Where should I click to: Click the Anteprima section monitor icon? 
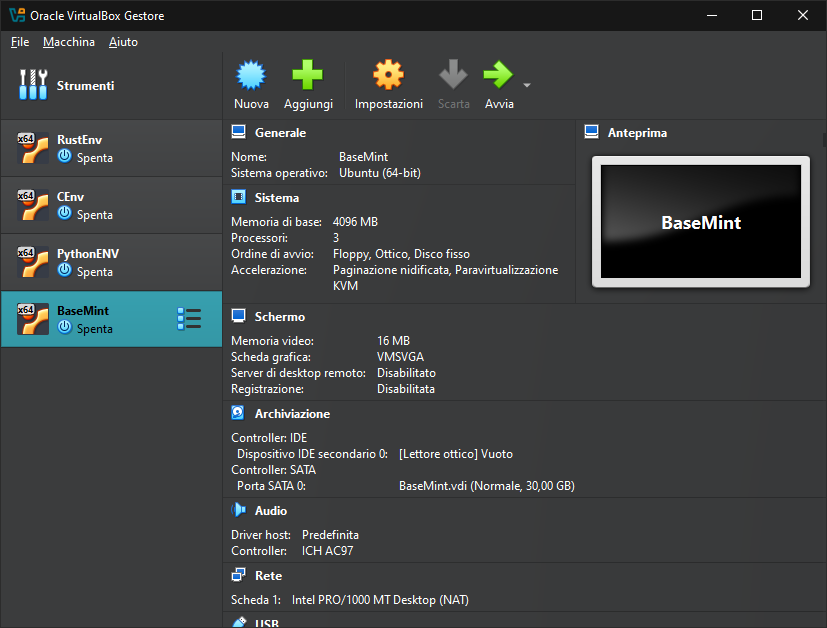point(591,132)
